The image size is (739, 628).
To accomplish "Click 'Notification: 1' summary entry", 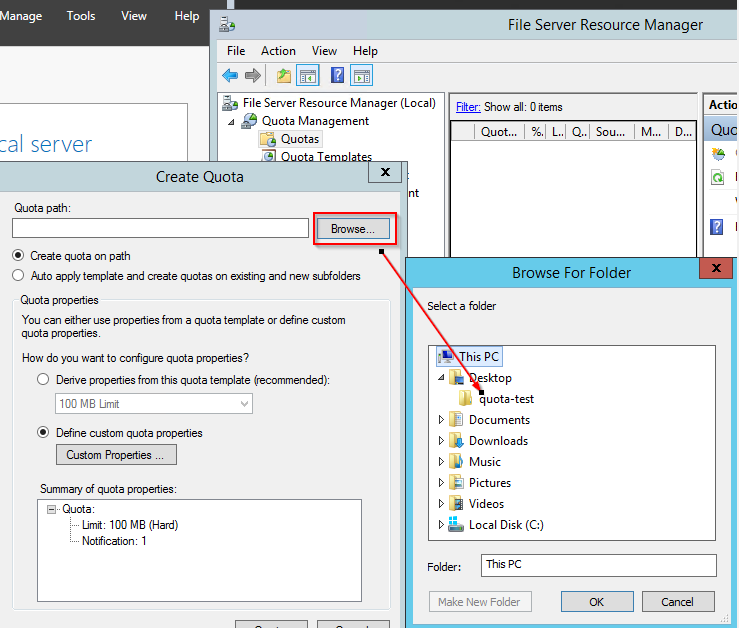I will click(x=114, y=541).
